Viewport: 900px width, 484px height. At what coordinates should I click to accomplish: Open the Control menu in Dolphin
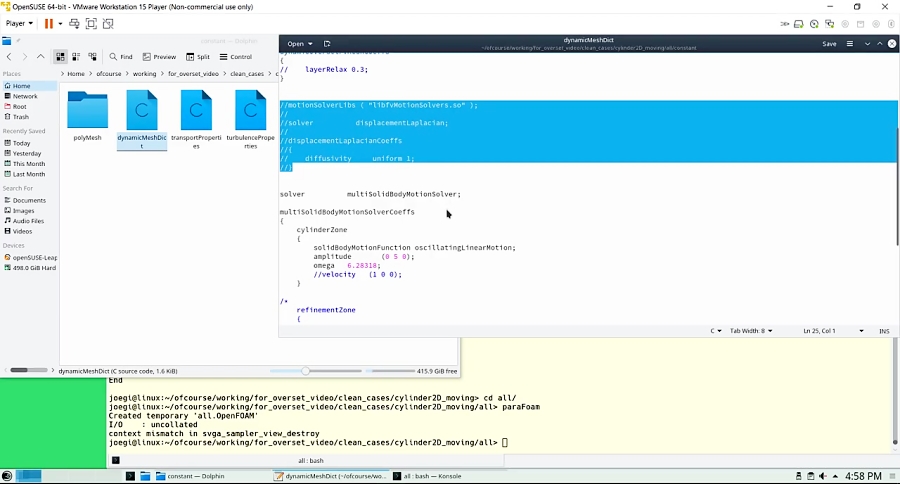236,57
